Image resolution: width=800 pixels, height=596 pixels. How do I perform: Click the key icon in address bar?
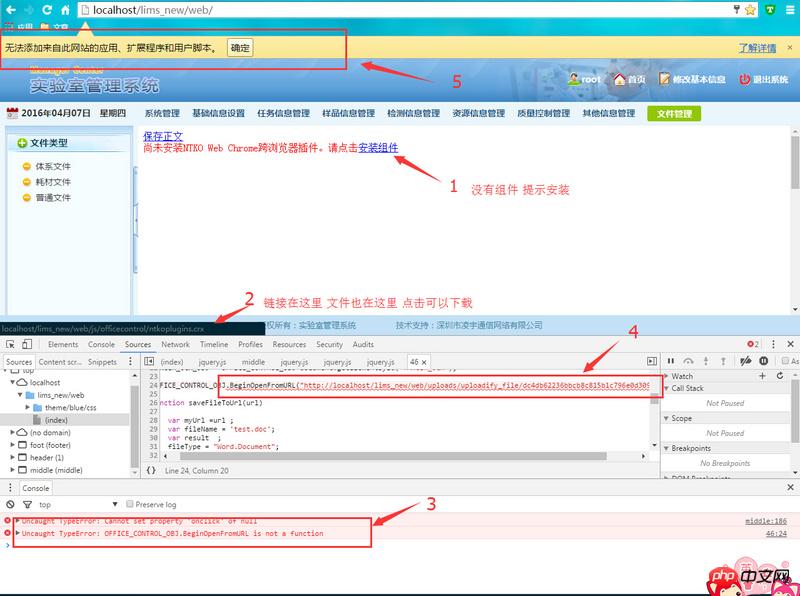pos(737,9)
